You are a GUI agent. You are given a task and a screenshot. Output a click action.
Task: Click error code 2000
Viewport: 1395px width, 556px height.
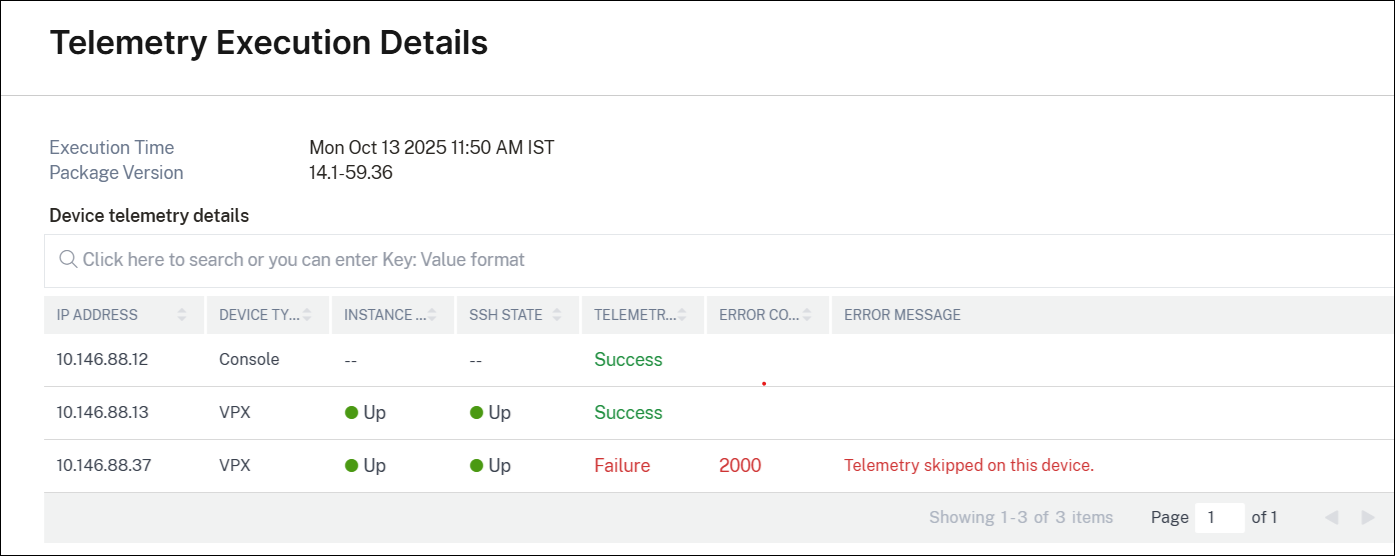(740, 466)
